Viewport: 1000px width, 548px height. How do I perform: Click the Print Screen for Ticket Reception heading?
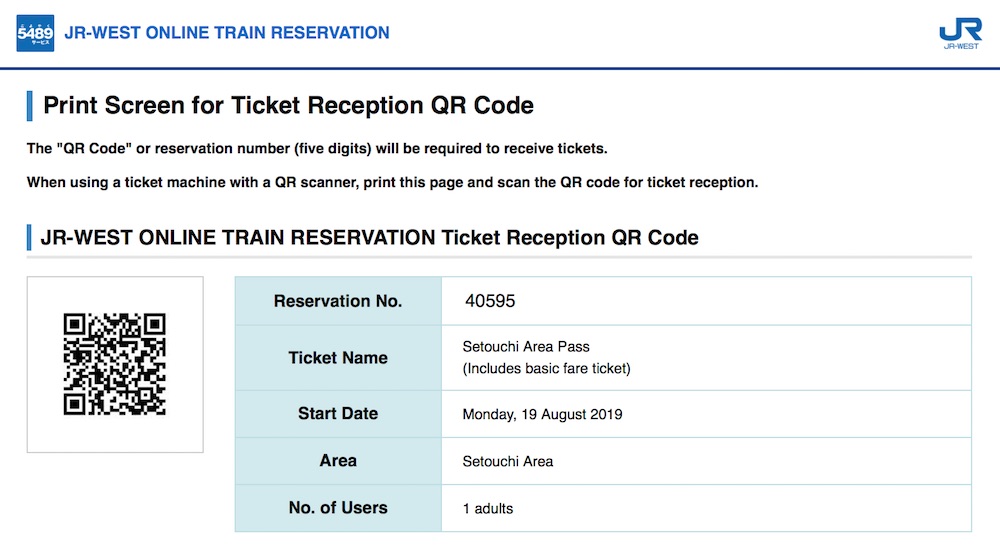pos(288,105)
